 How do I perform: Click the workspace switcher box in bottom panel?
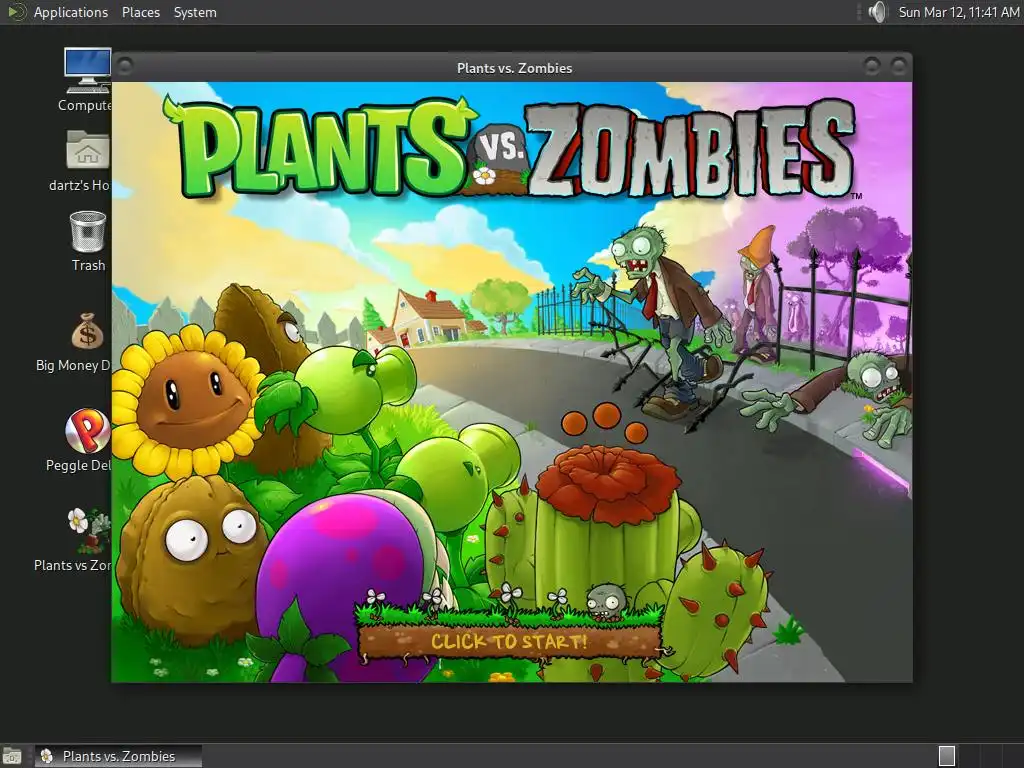click(947, 756)
